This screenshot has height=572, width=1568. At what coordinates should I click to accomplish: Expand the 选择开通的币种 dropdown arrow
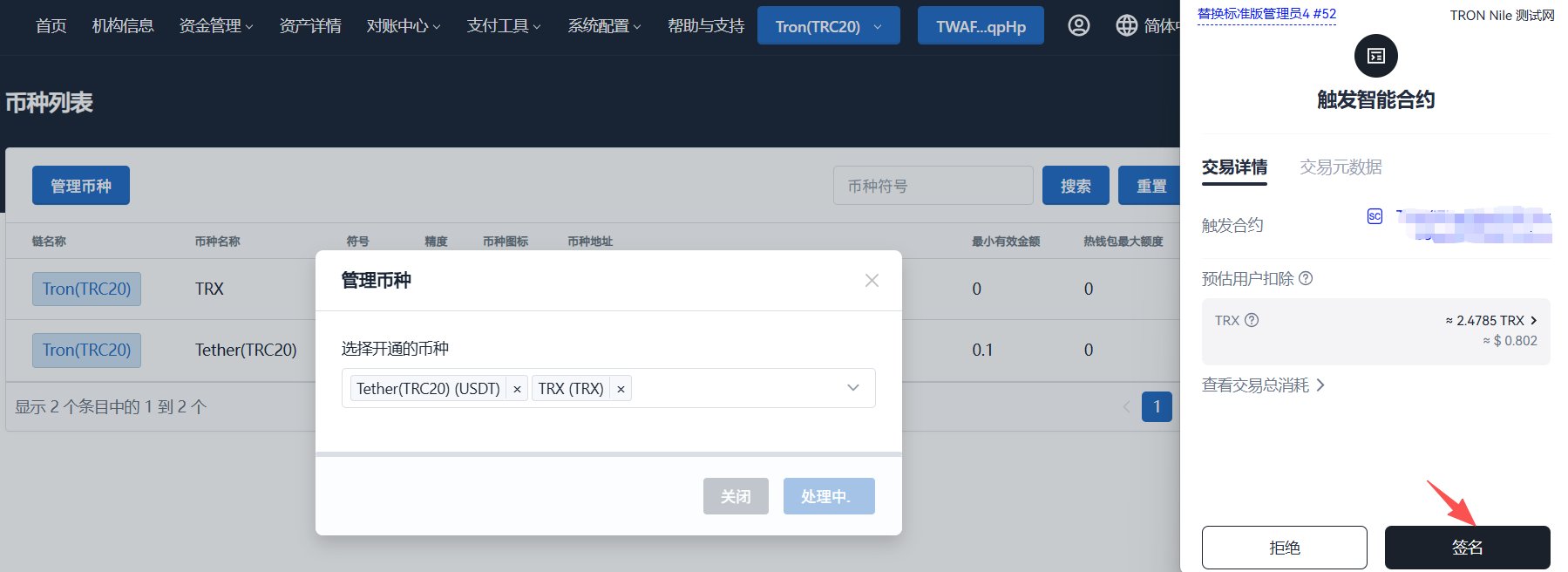click(853, 388)
